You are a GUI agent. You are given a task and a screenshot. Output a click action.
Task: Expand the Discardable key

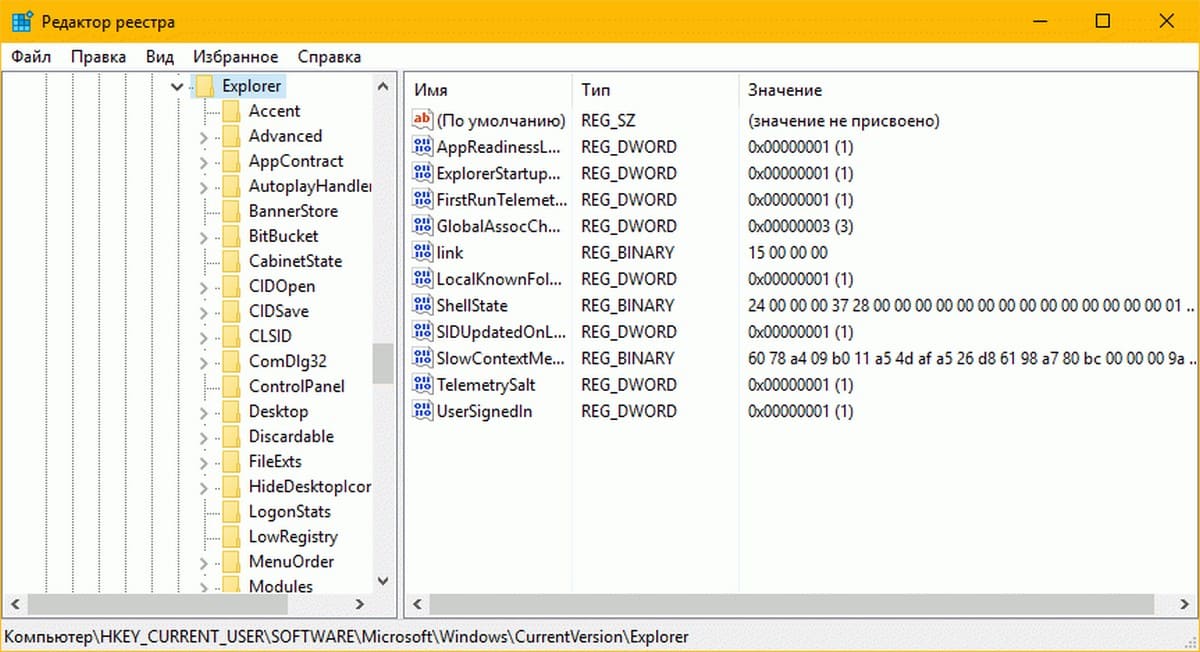point(203,437)
